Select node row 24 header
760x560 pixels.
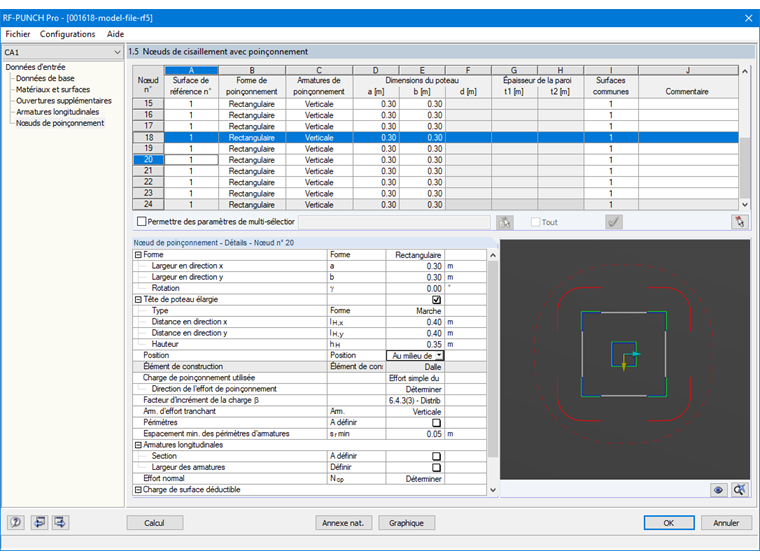[x=148, y=204]
